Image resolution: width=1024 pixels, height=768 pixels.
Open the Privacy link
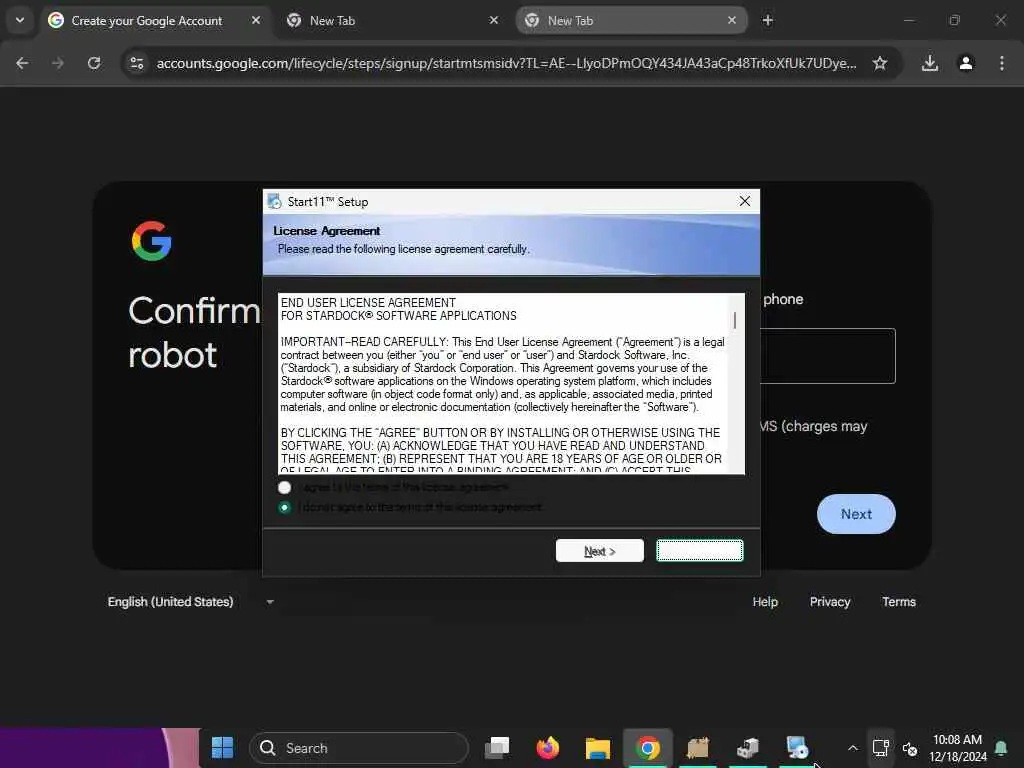[829, 601]
